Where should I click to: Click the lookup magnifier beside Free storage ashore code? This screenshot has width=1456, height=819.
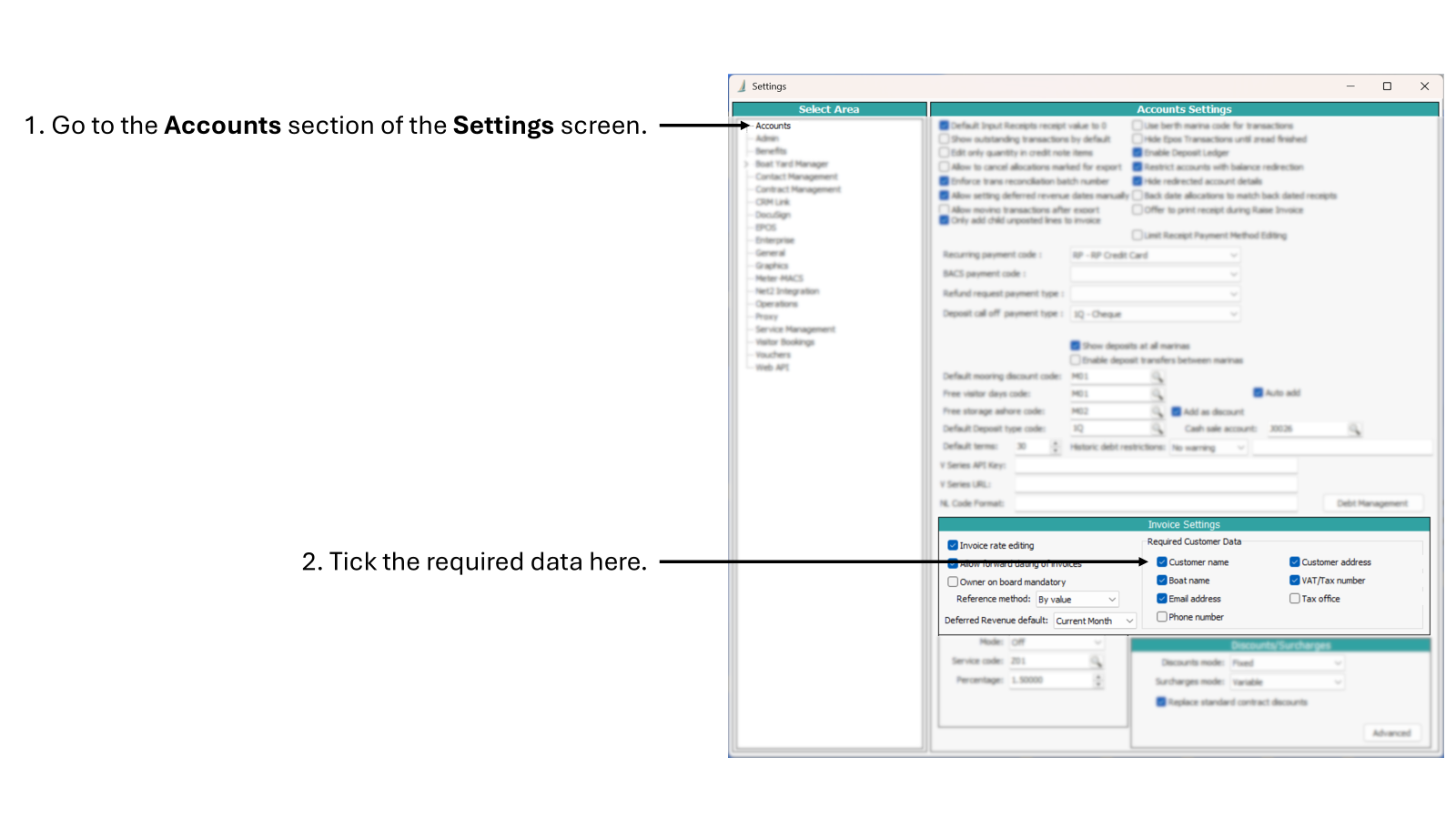(1157, 411)
